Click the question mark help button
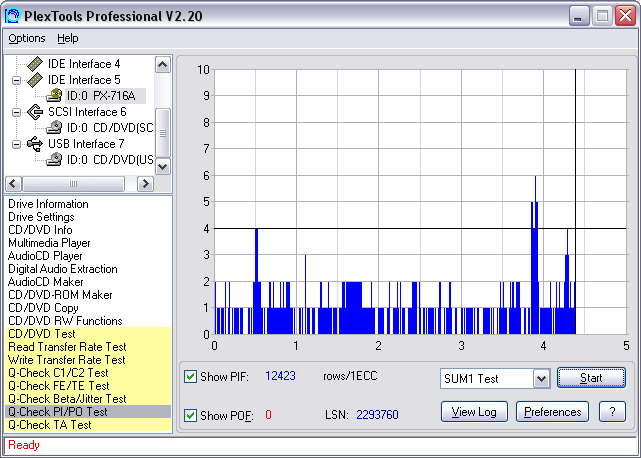Screen dimensions: 641x458 [x=612, y=412]
